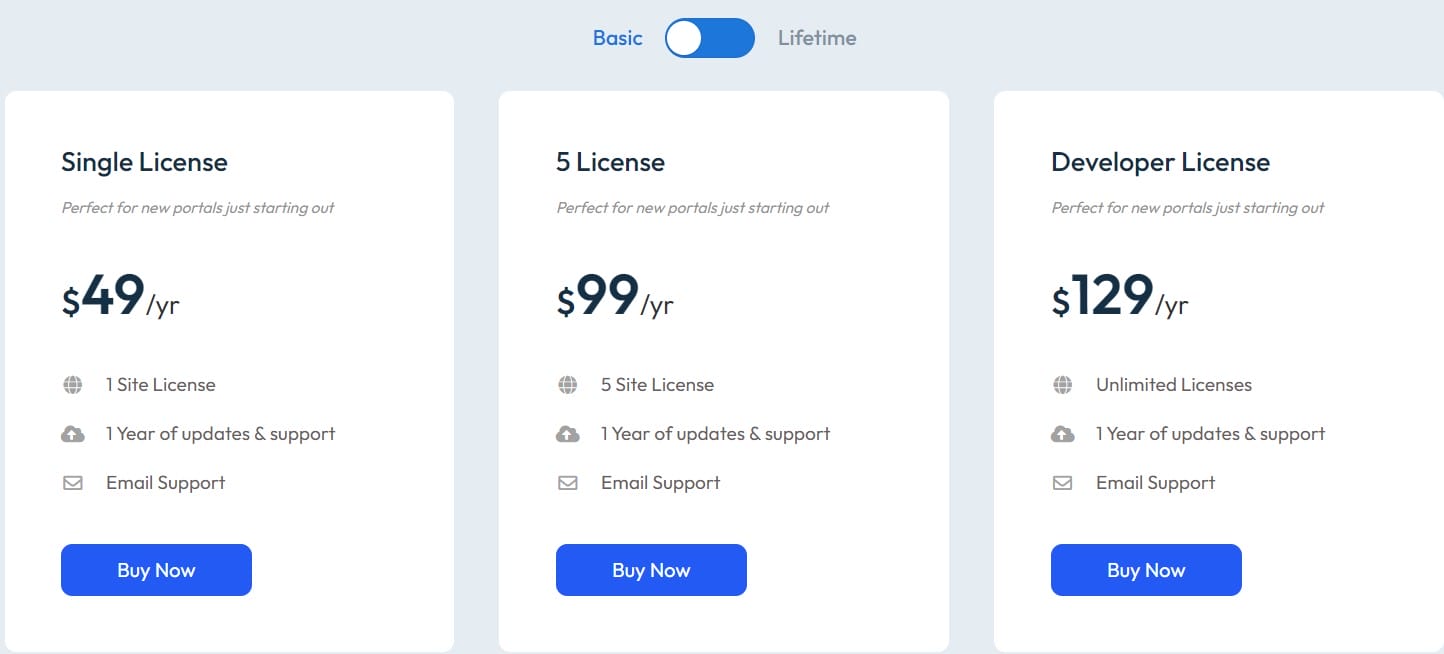1444x654 pixels.
Task: Click envelope icon in 5 License card
Action: pos(567,483)
